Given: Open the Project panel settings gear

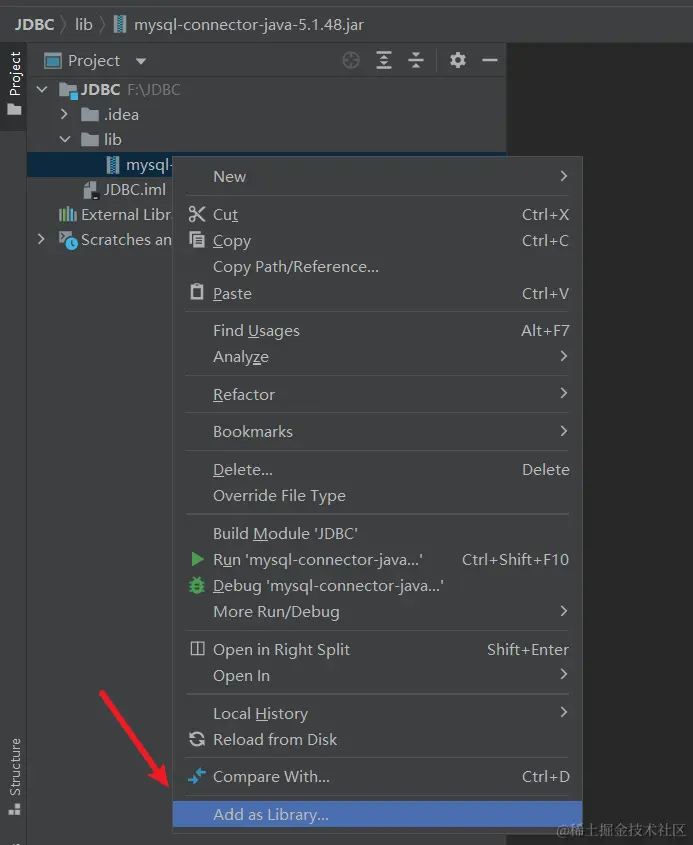Looking at the screenshot, I should click(x=458, y=61).
